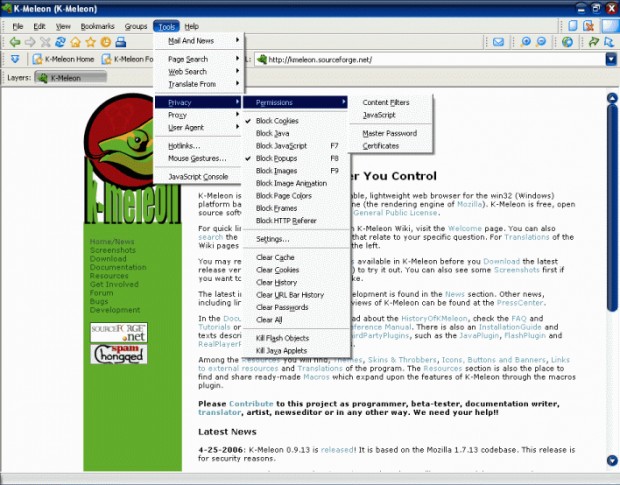Open K-Meleon Home bookmark button
This screenshot has width=620, height=485.
[x=64, y=59]
